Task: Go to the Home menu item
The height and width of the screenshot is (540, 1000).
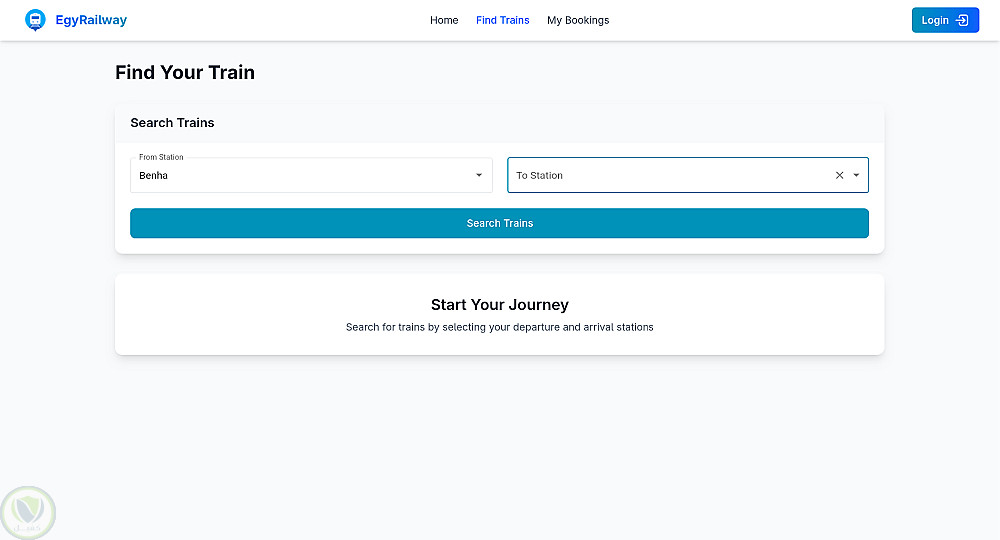Action: 444,20
